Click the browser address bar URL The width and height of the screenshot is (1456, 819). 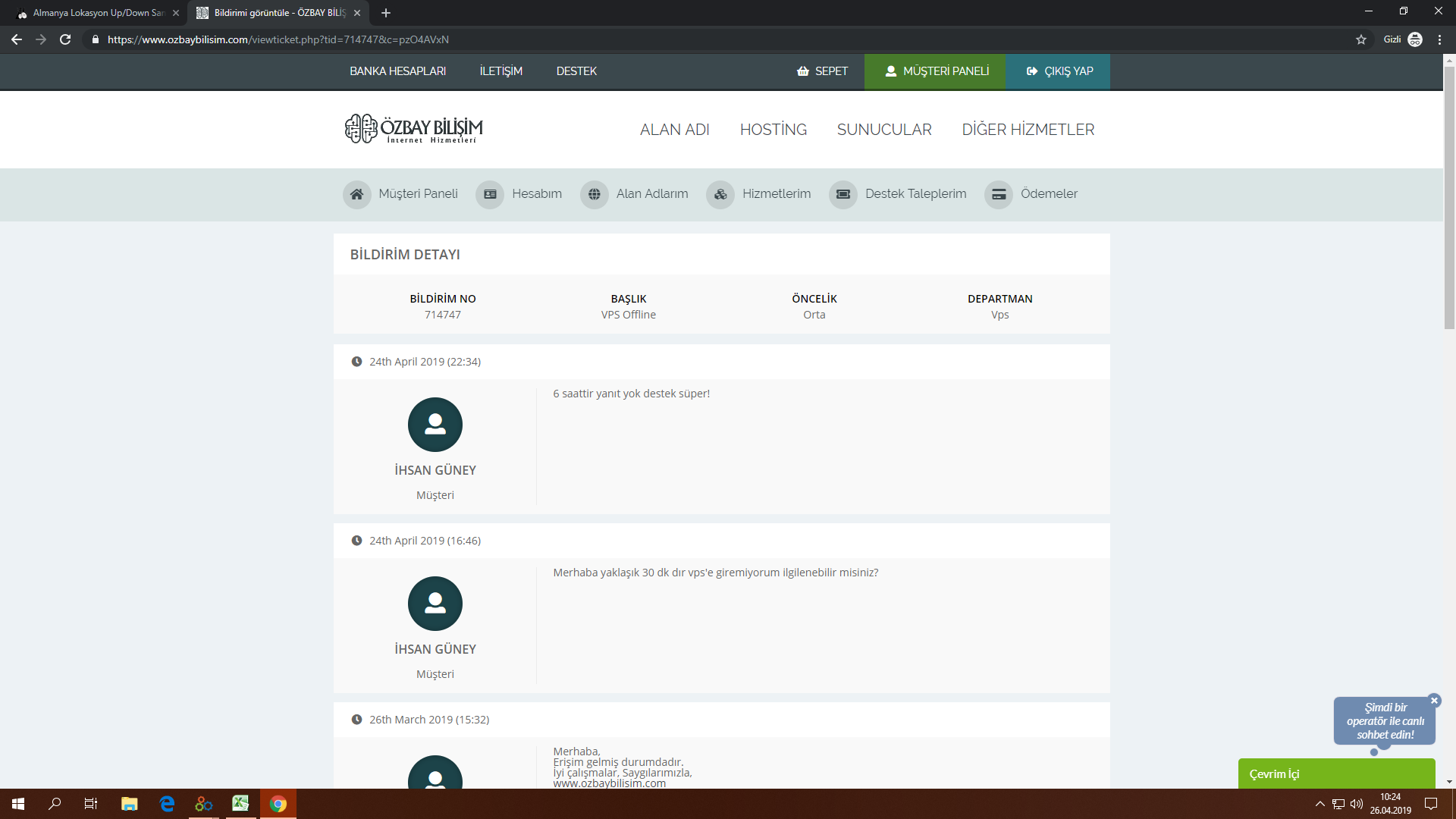[278, 39]
